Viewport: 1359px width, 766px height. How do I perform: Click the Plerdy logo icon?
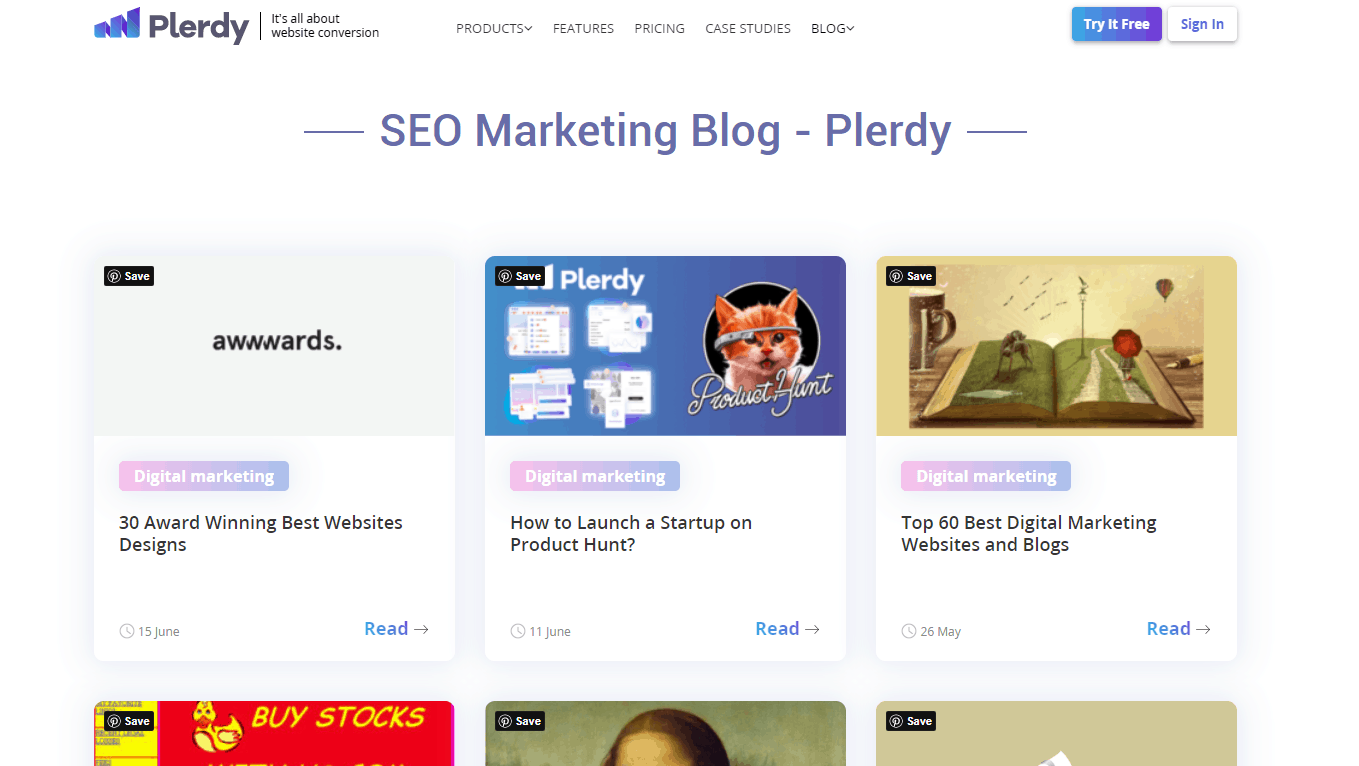[117, 24]
